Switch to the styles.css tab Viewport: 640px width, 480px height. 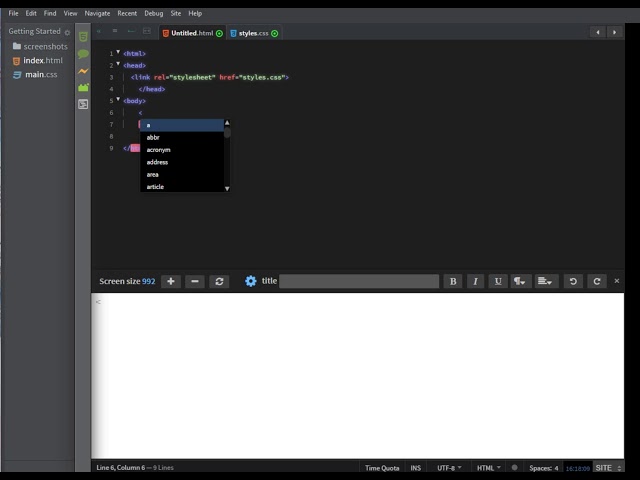(x=253, y=33)
